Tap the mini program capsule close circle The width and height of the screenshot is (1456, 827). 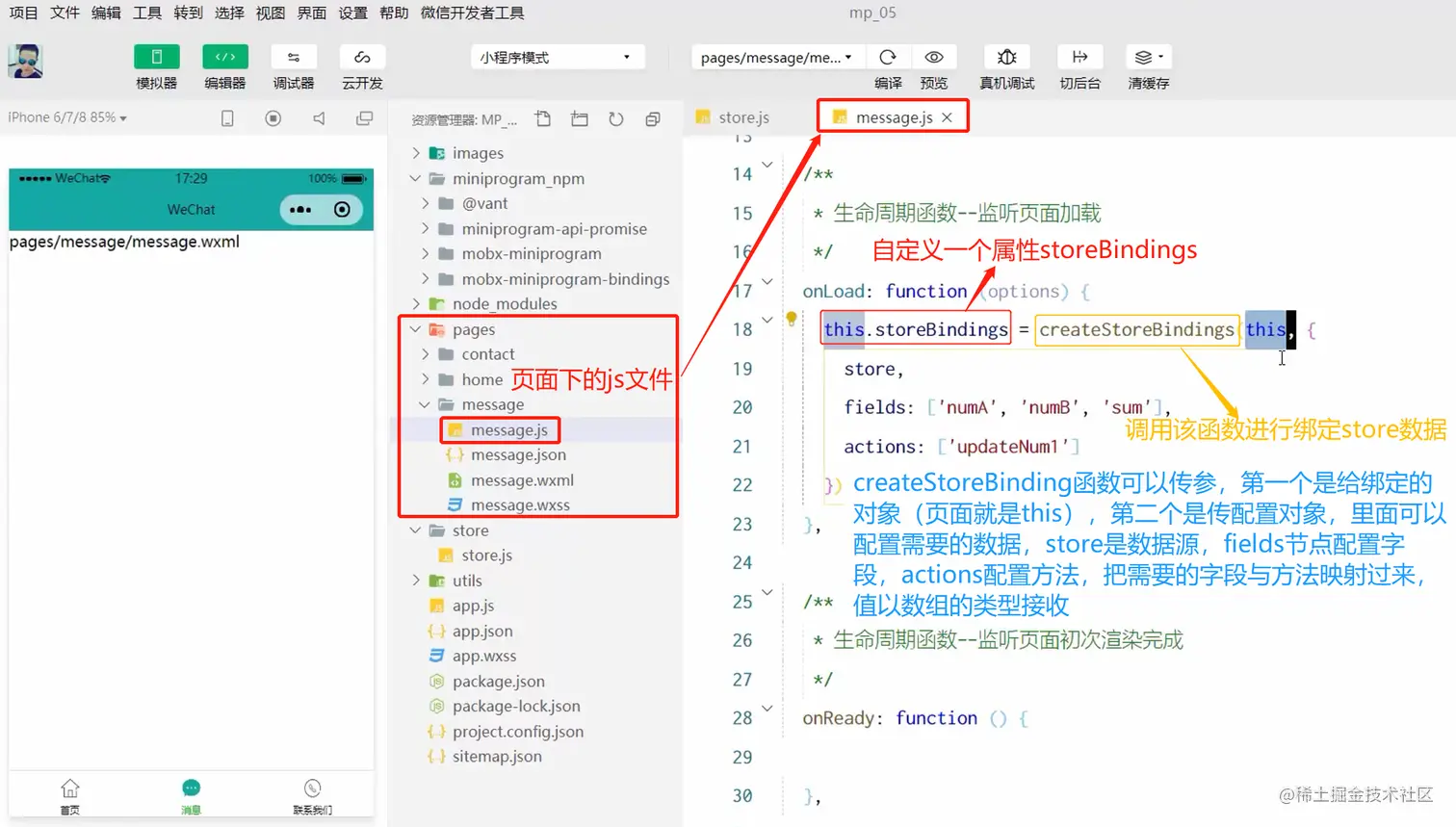(x=342, y=210)
